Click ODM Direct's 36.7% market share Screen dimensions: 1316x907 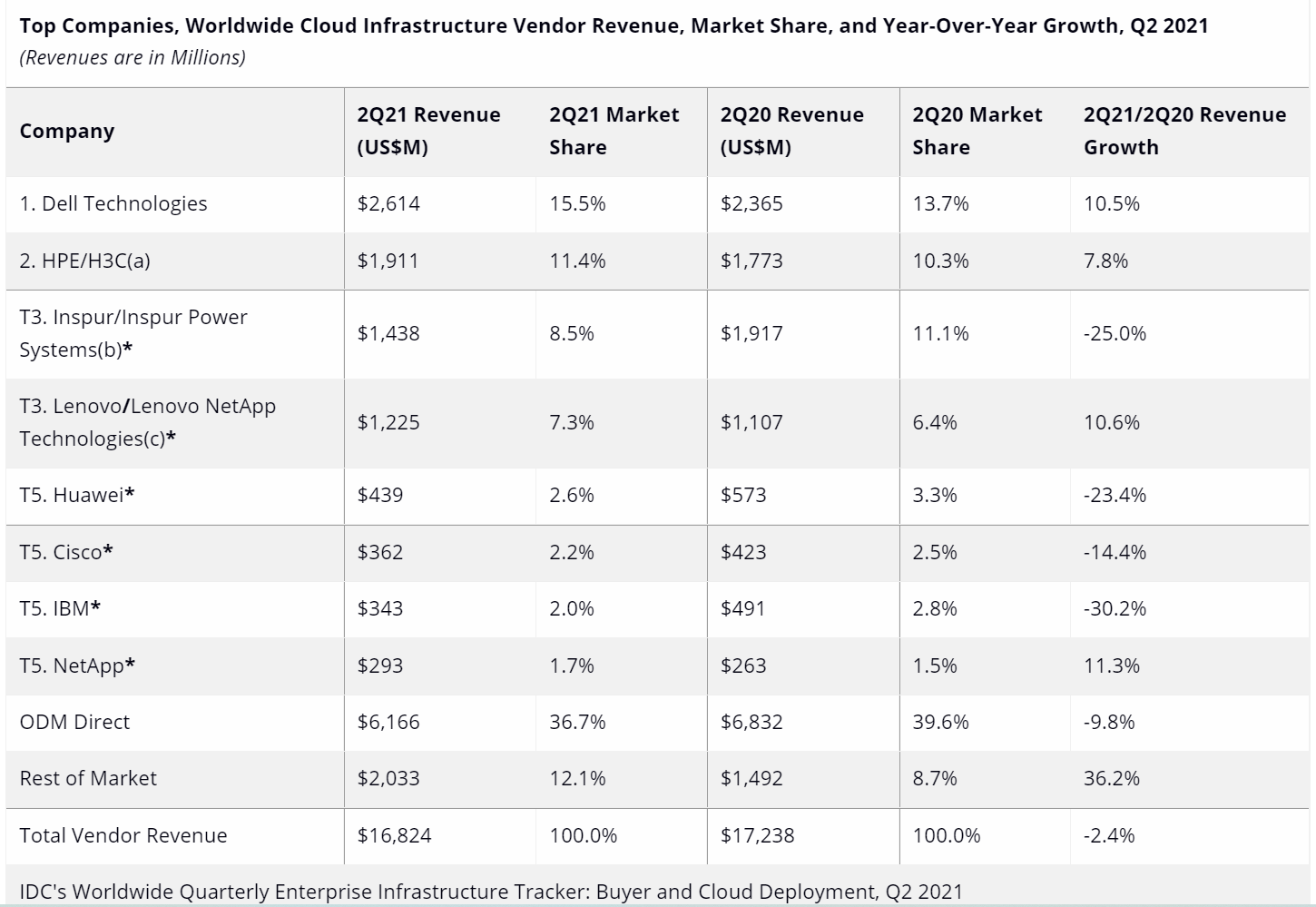577,722
